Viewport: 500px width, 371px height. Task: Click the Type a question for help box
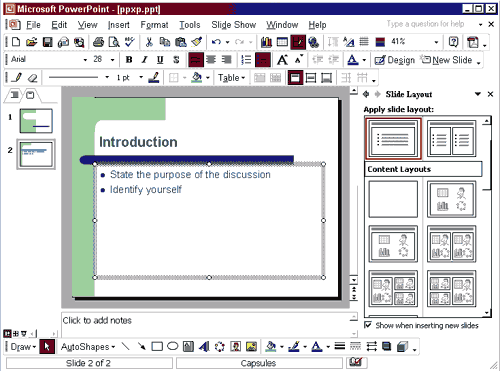tap(425, 24)
